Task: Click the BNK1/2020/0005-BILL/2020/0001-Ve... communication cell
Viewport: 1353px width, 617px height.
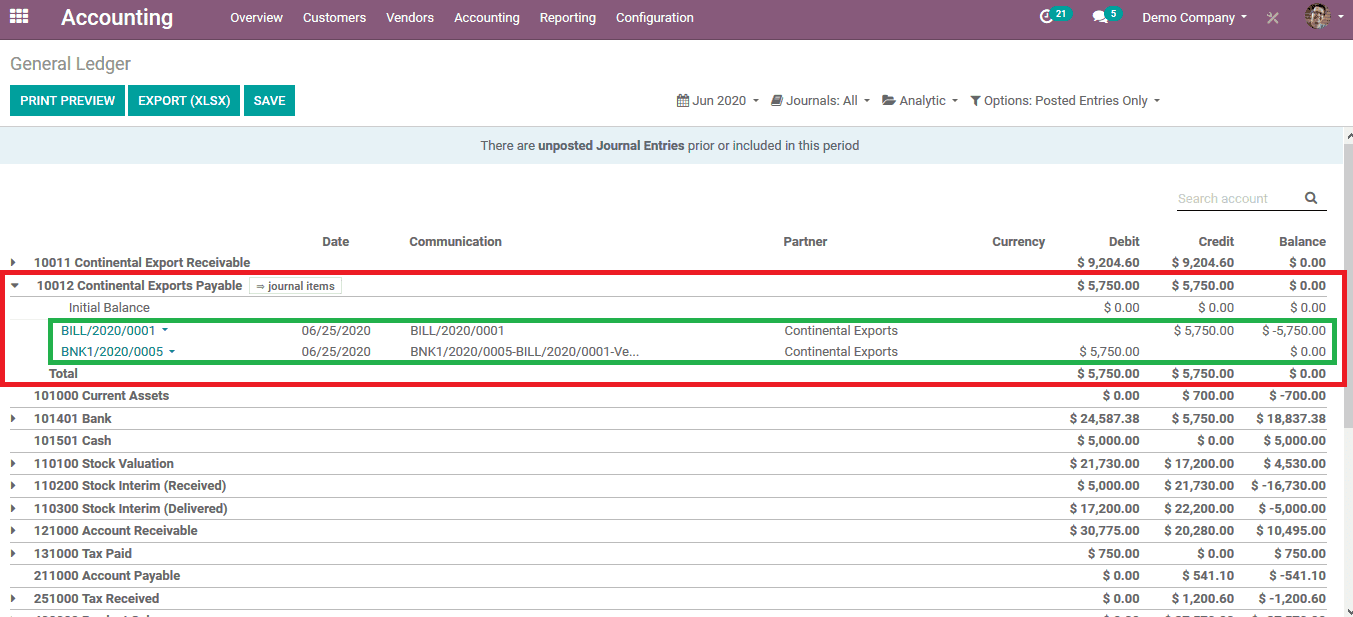Action: click(x=525, y=351)
